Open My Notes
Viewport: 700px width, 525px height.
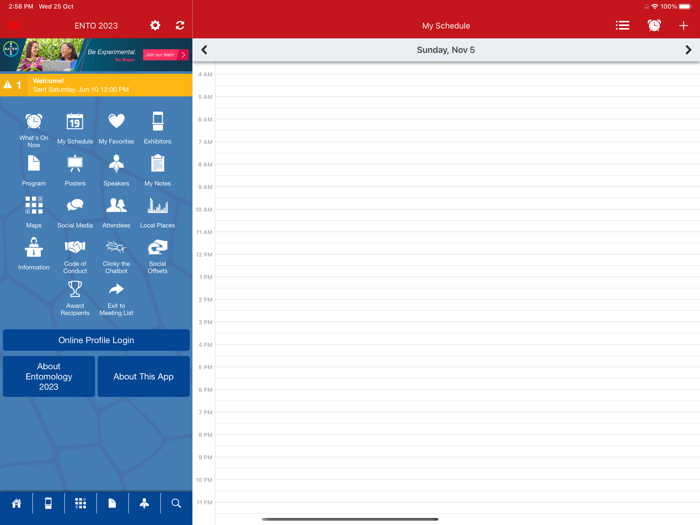click(x=158, y=171)
